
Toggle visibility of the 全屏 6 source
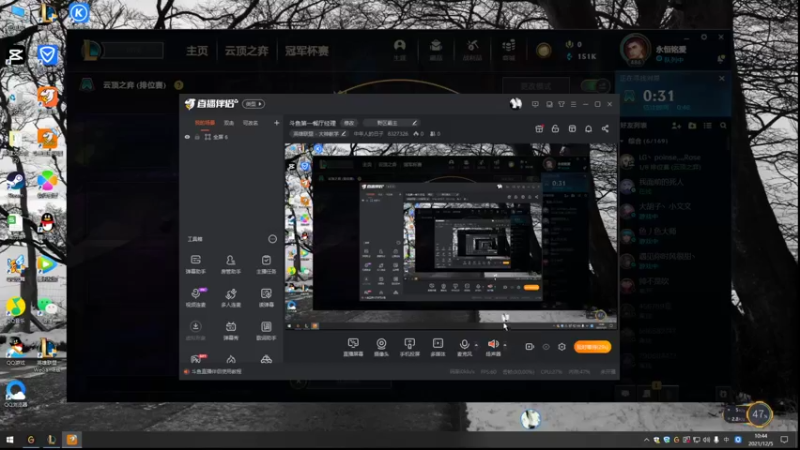pyautogui.click(x=187, y=137)
